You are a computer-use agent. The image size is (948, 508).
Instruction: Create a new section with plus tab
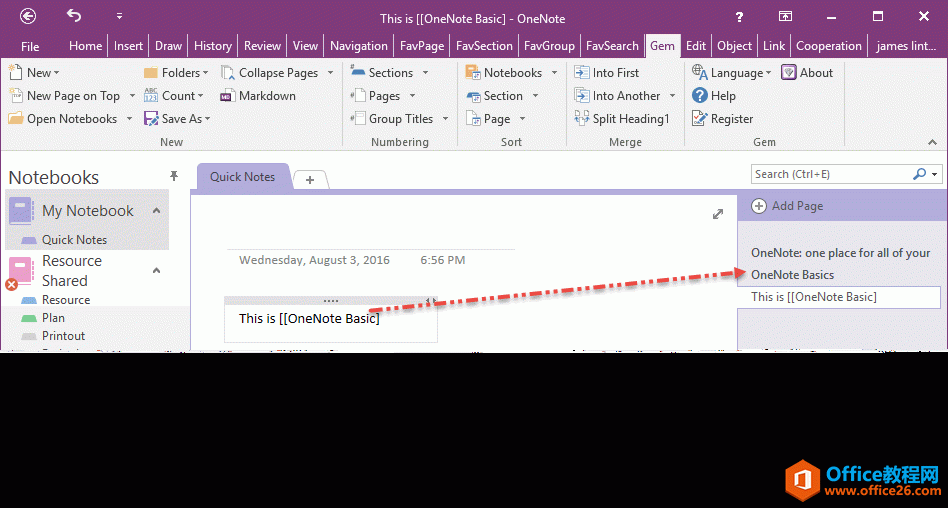point(310,180)
